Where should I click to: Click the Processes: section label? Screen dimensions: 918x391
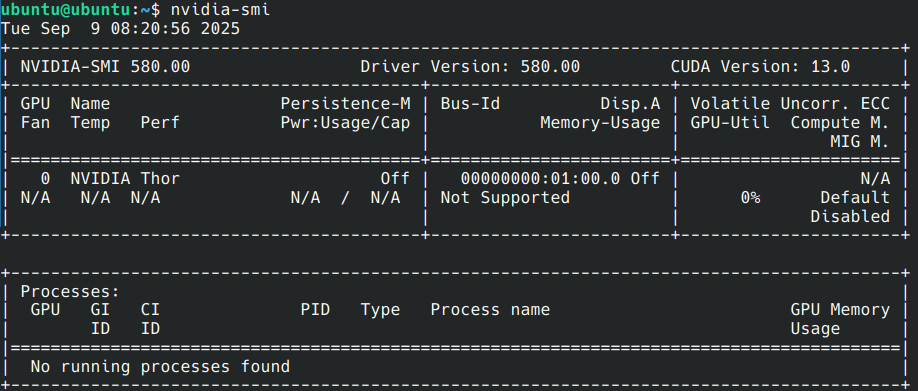coord(70,291)
